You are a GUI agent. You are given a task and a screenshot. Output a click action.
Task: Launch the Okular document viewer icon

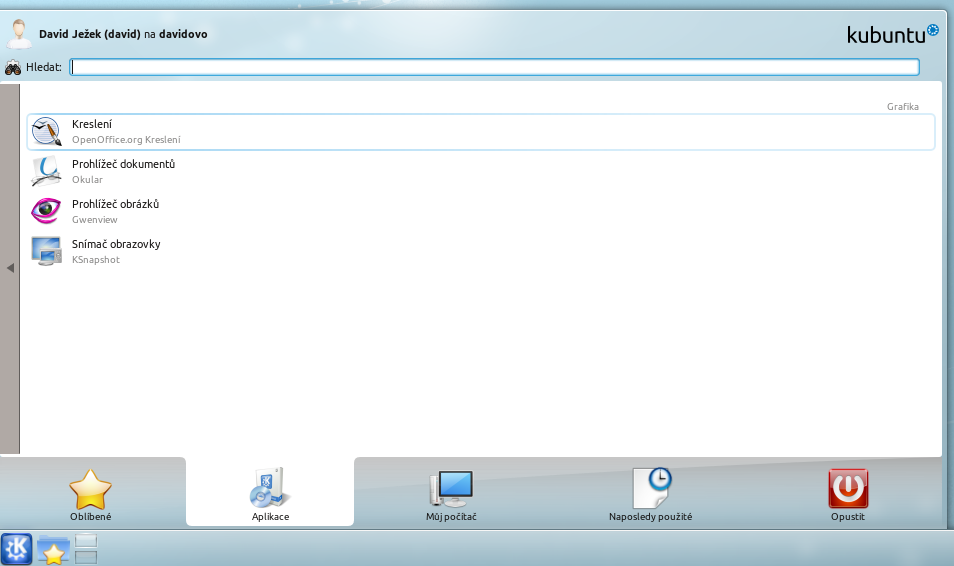coord(46,172)
